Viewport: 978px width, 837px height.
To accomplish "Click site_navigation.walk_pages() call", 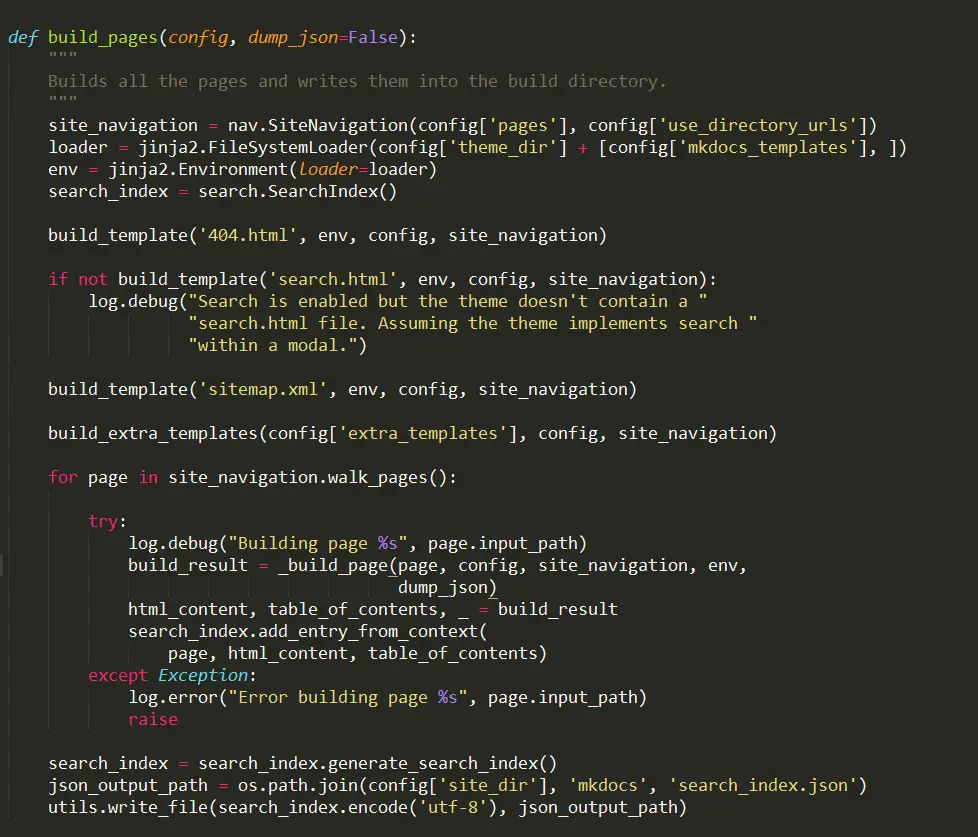I will click(x=307, y=477).
